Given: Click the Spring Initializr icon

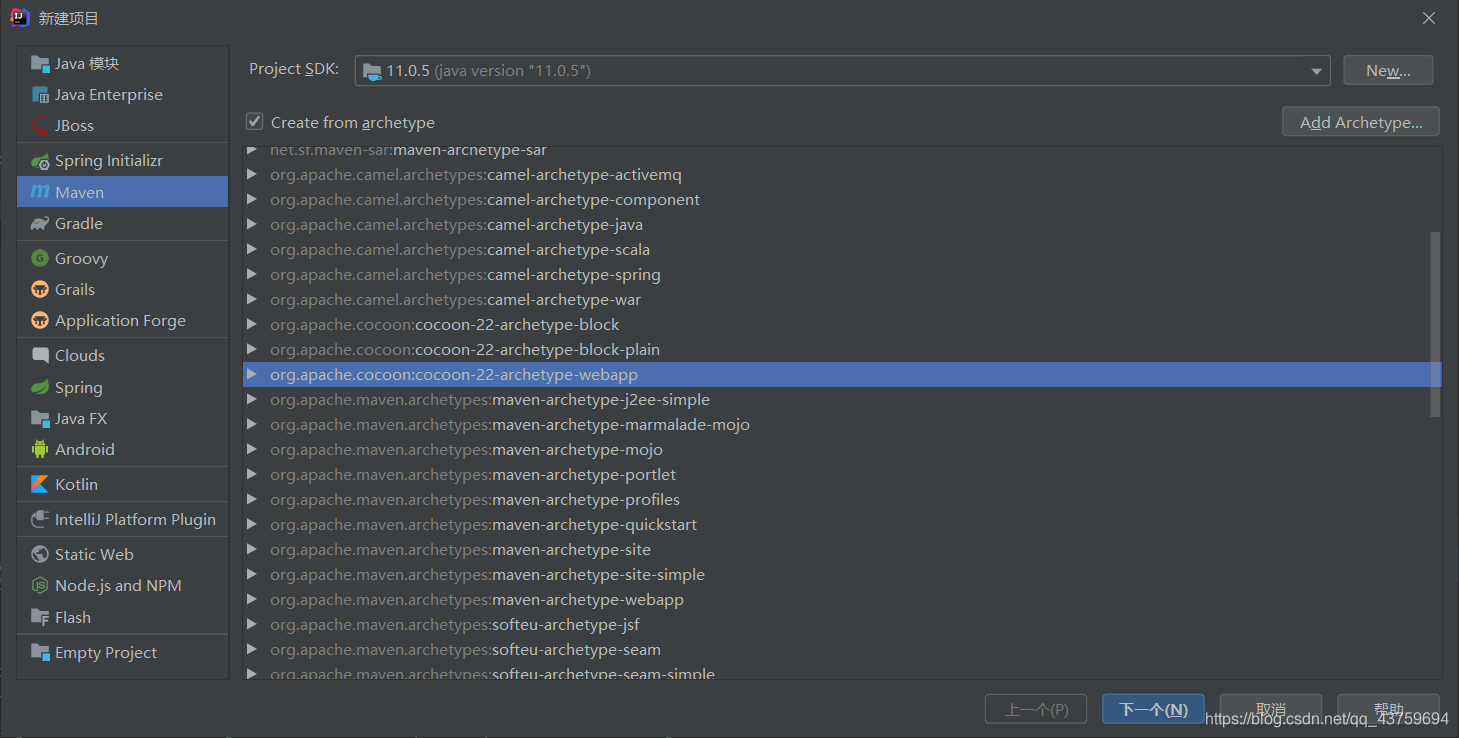Looking at the screenshot, I should [40, 161].
